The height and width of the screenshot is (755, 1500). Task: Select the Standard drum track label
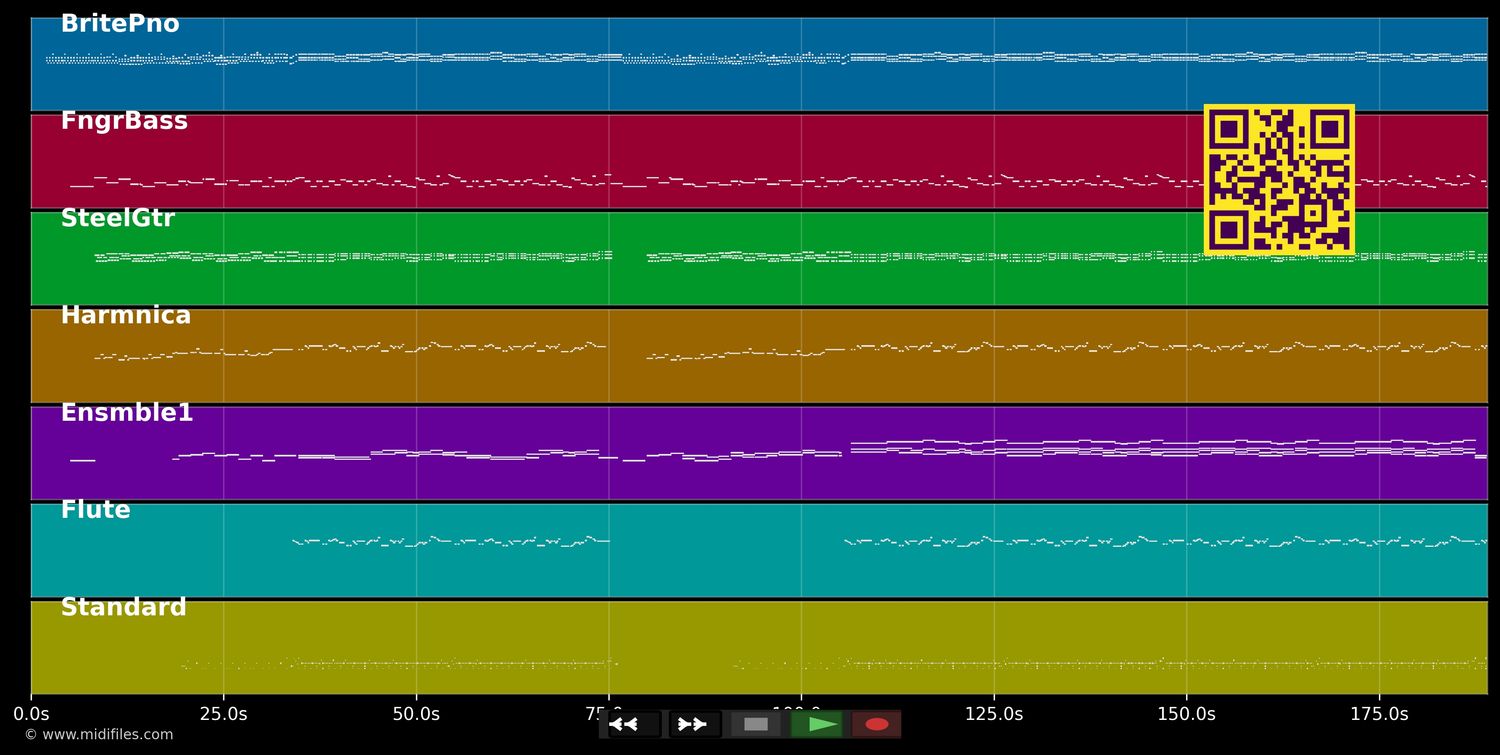[124, 607]
